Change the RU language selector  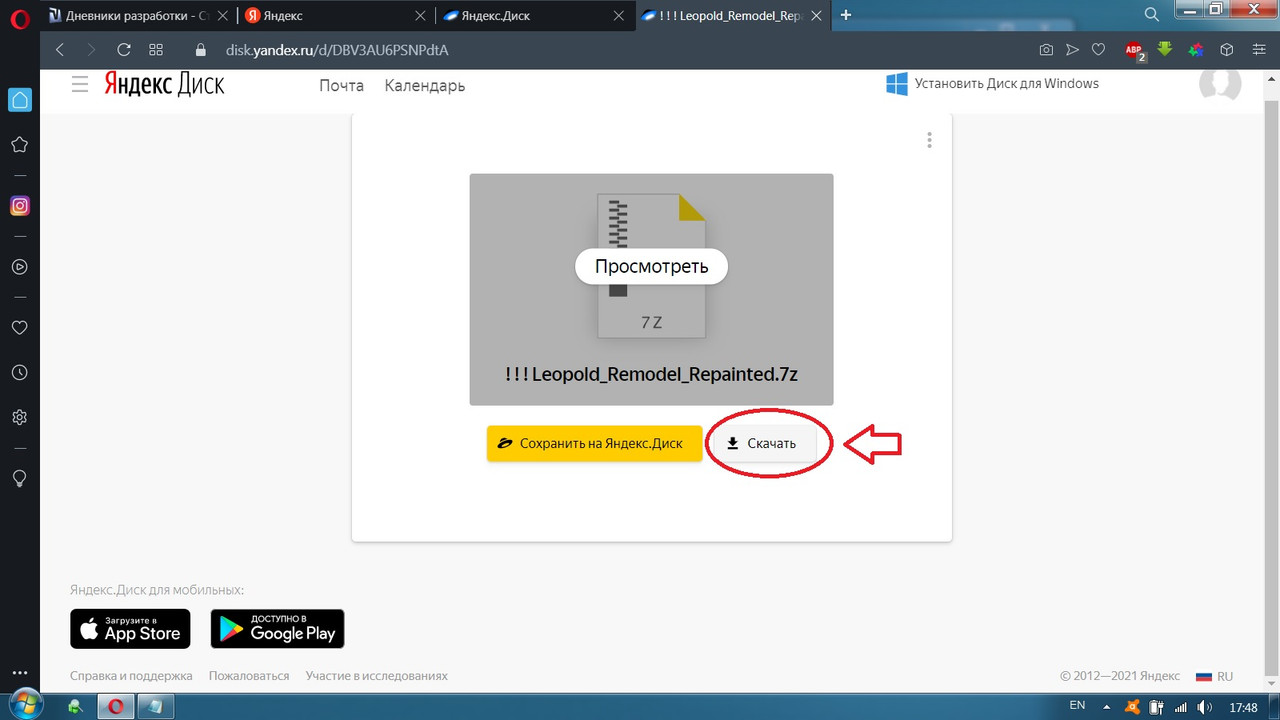coord(1214,676)
